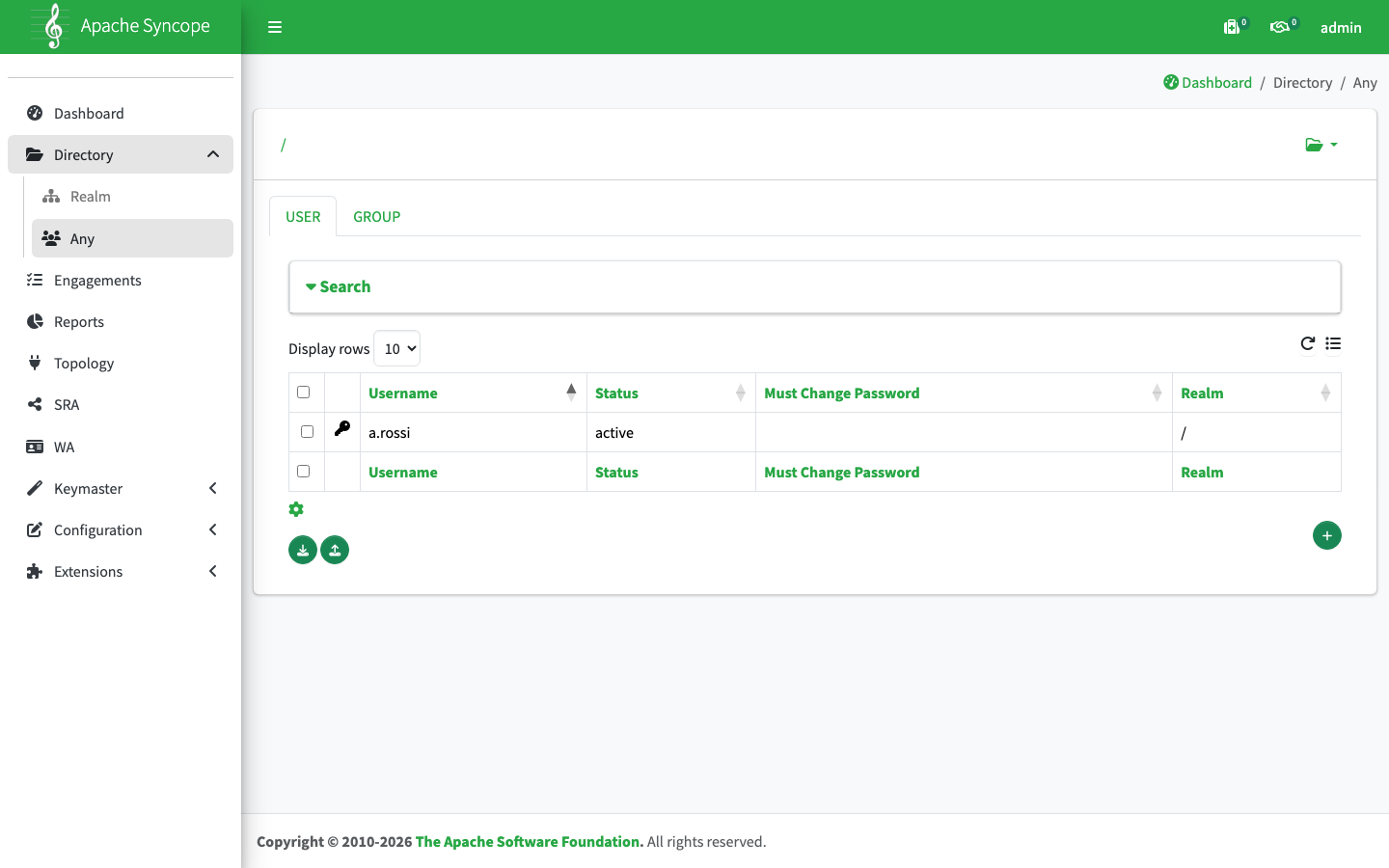Screen dimensions: 1389x868
Task: Click the SRA label in sidebar
Action: (x=67, y=404)
